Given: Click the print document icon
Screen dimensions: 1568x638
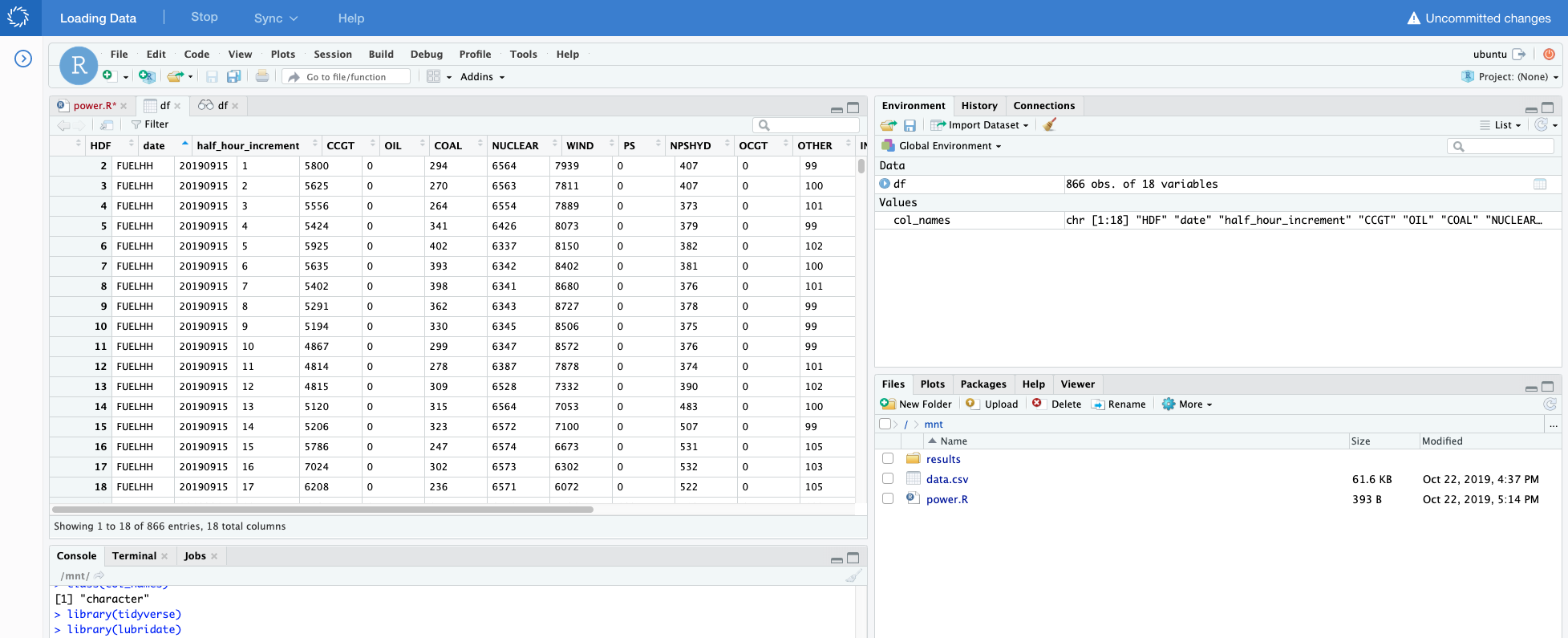Looking at the screenshot, I should click(x=262, y=76).
